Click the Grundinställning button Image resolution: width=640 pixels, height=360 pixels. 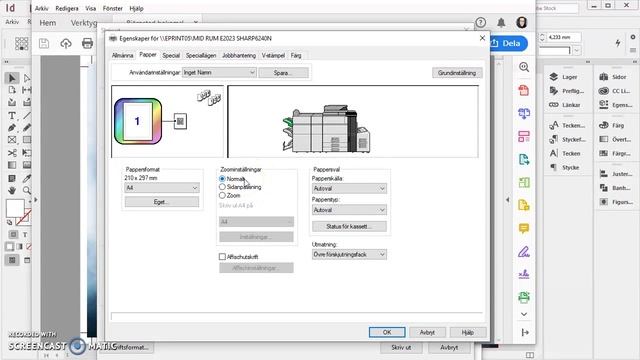(x=457, y=73)
